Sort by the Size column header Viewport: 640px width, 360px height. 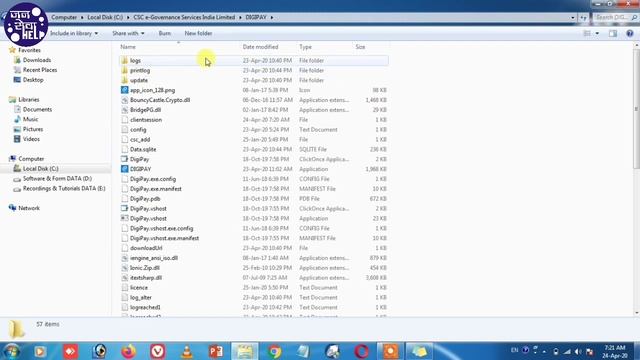click(x=360, y=47)
